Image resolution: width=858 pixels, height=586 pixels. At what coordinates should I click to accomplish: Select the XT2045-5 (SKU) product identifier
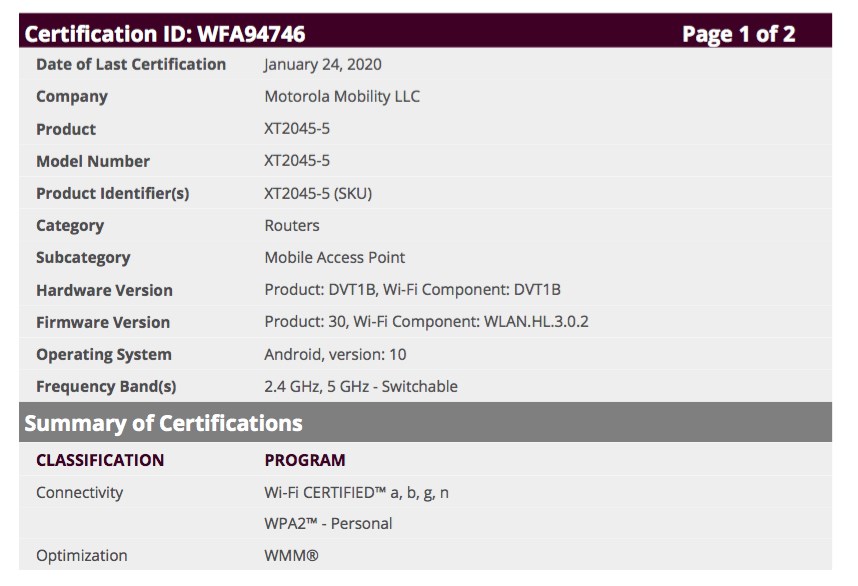pos(318,193)
